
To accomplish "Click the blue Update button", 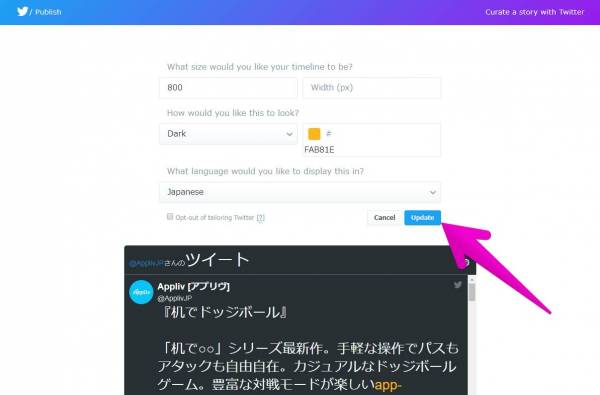I will [422, 217].
